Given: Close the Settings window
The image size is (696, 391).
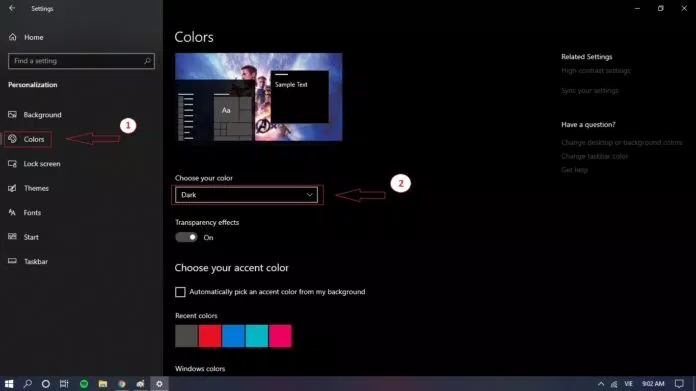Looking at the screenshot, I should [x=684, y=8].
